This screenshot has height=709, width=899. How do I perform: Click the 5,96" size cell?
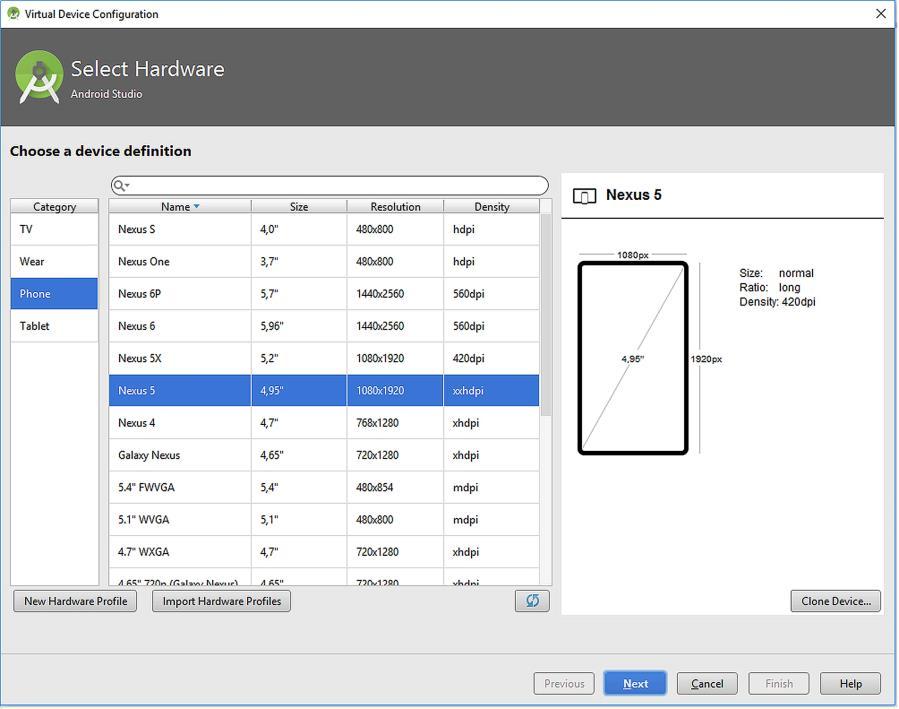pyautogui.click(x=299, y=326)
